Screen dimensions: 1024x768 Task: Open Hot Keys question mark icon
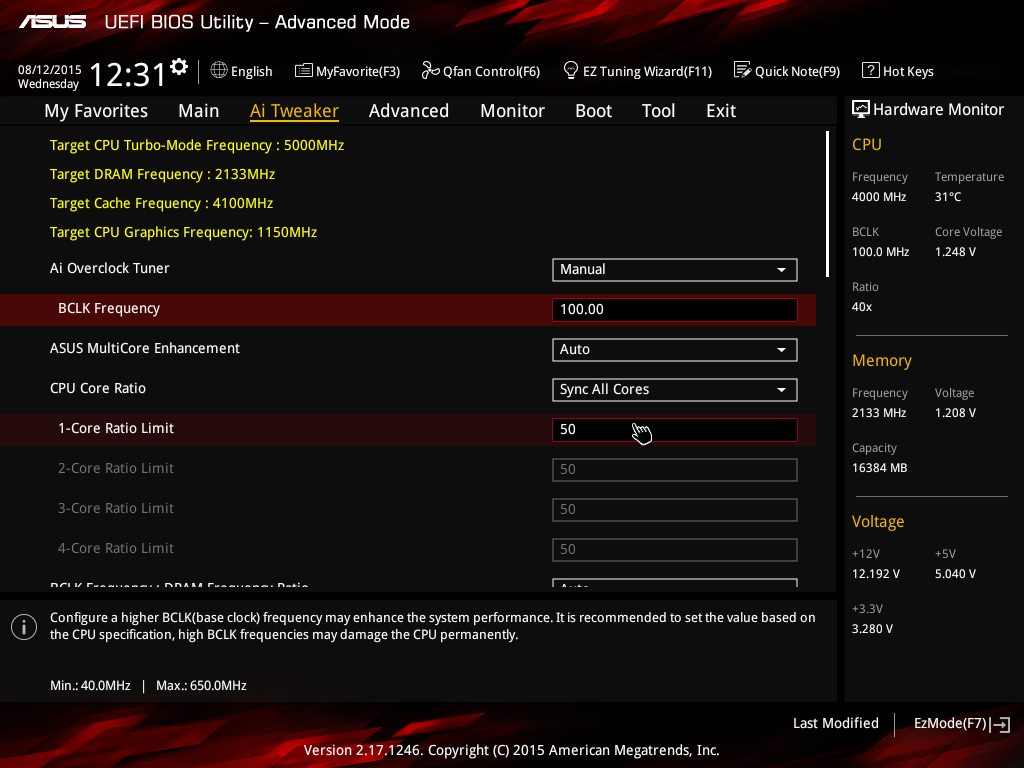click(871, 70)
